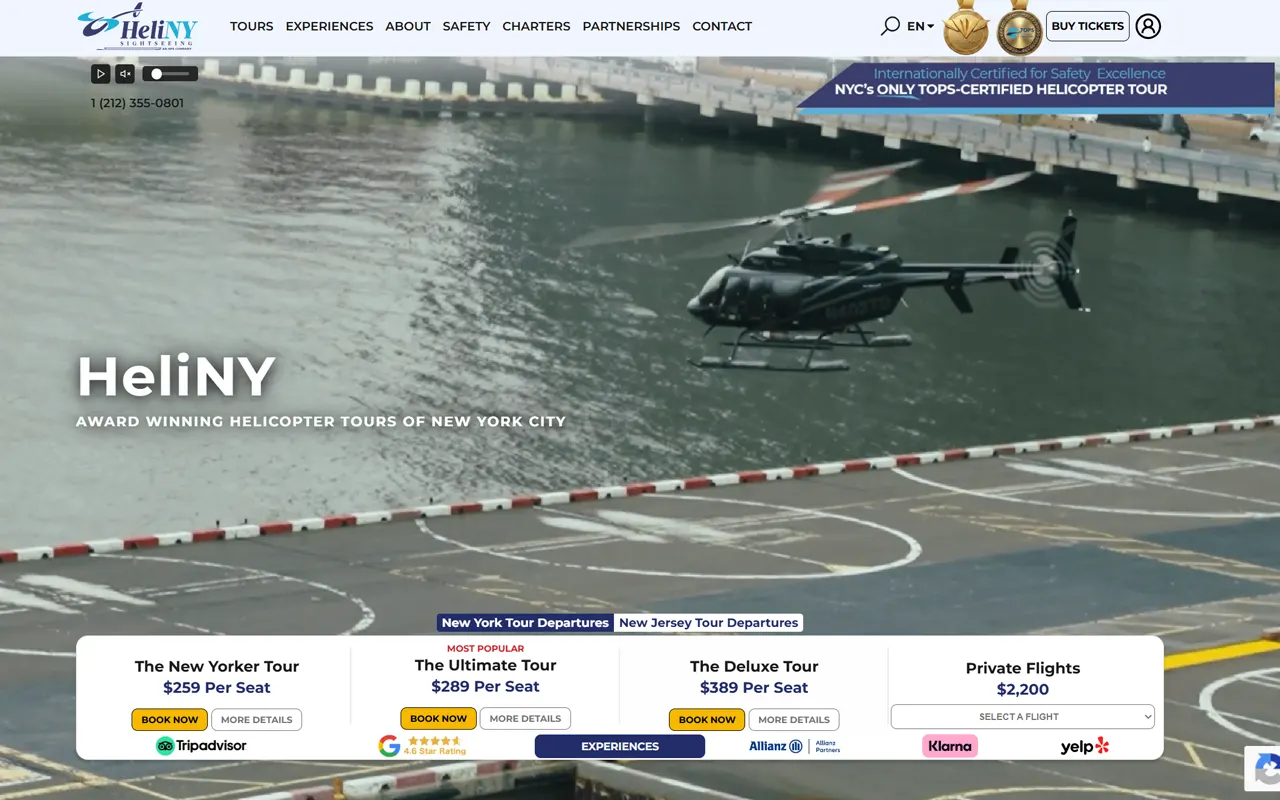Open the Charters menu item

[536, 26]
